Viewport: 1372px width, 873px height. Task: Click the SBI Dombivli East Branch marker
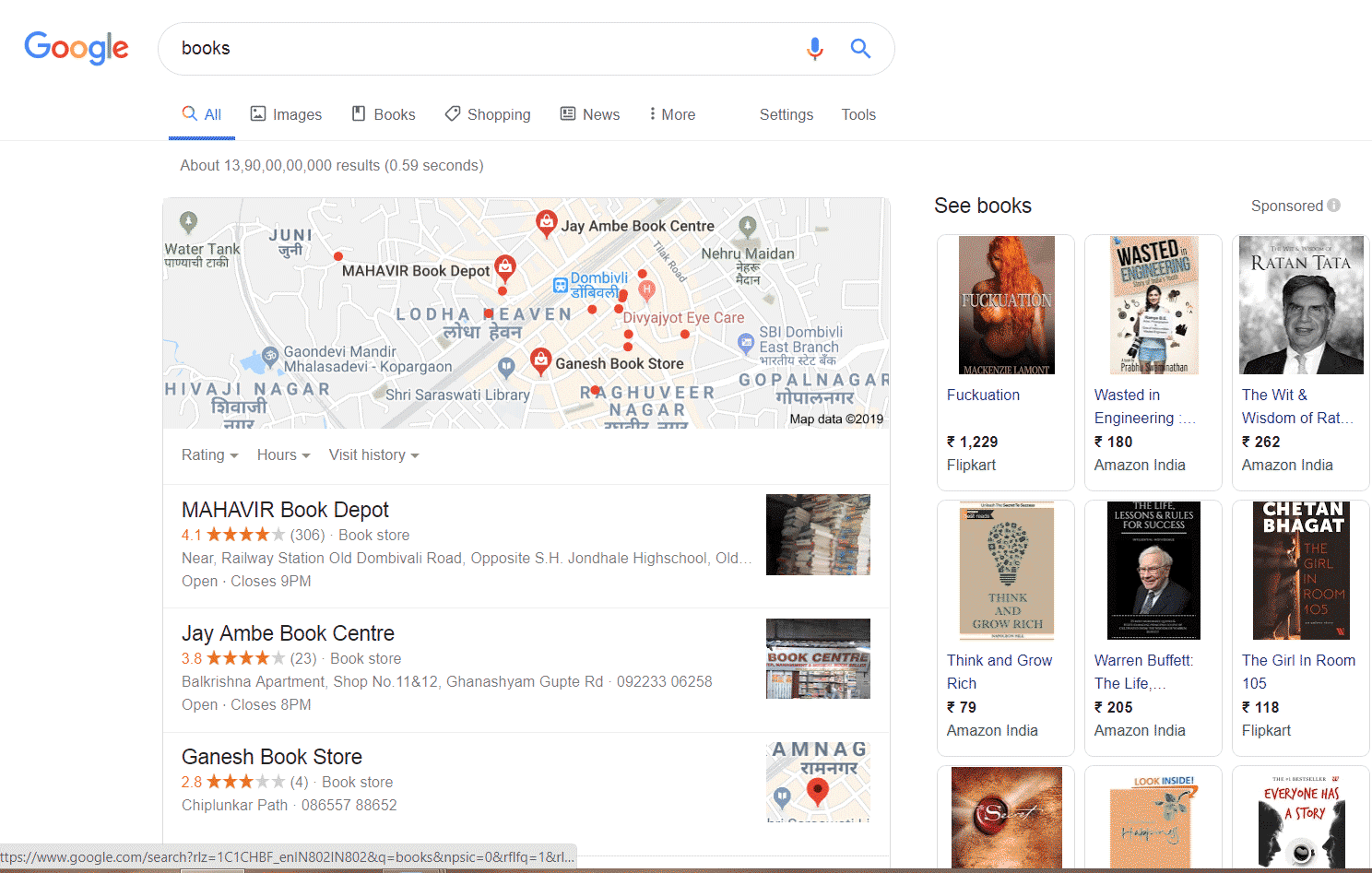(746, 345)
